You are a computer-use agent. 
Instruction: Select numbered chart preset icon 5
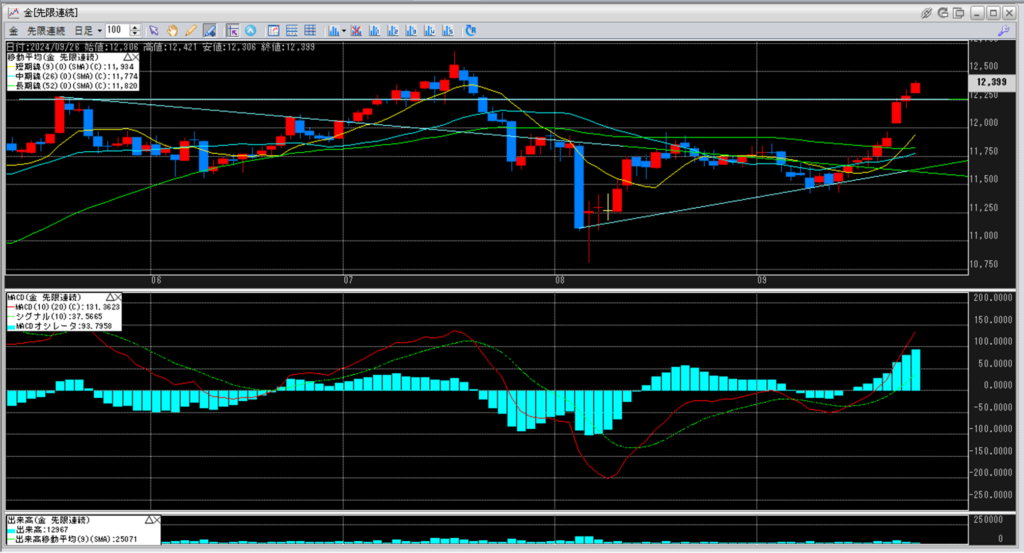click(447, 31)
